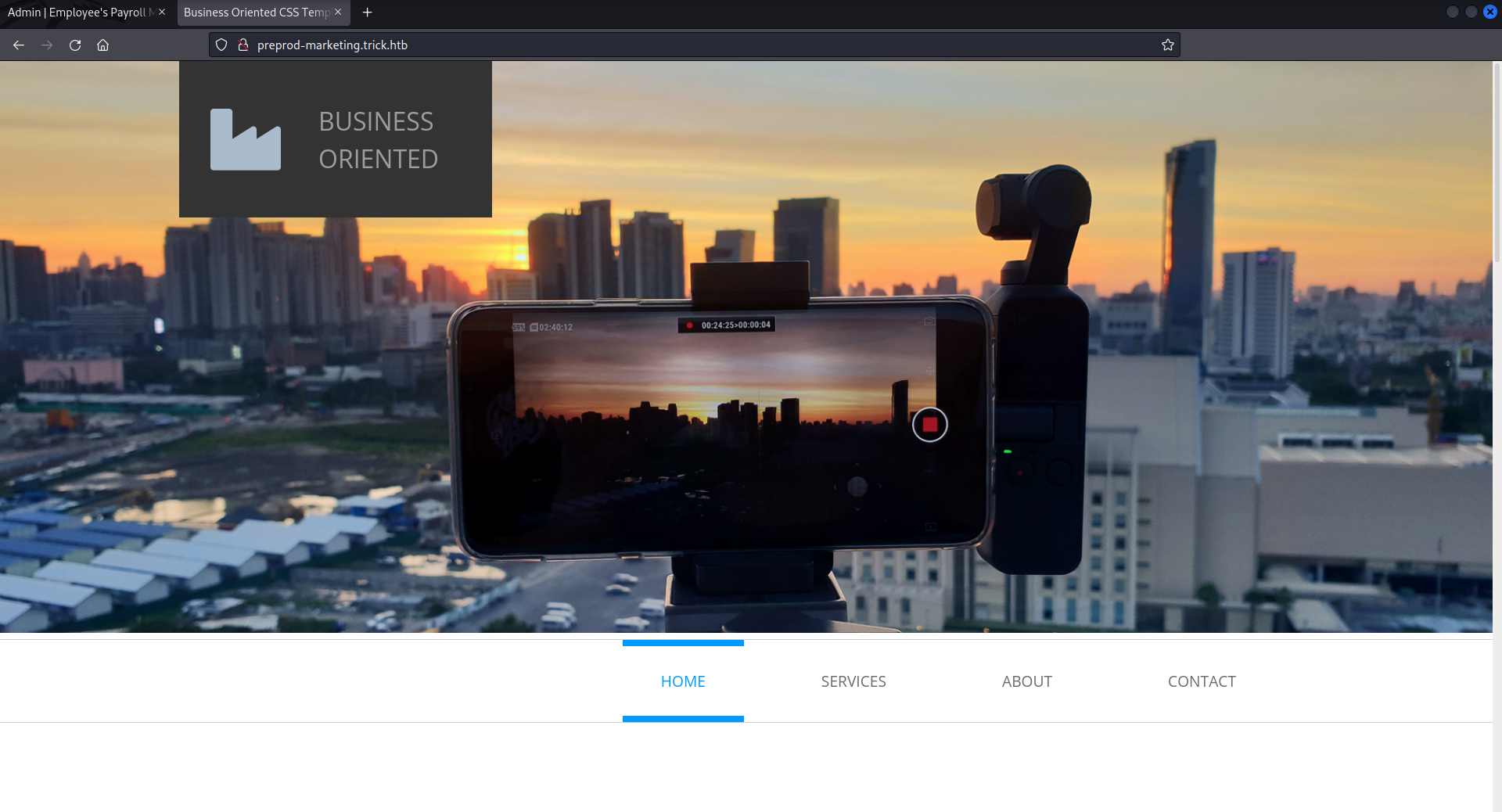Close the Admin Employee's Payroll tab
The image size is (1502, 812).
(162, 13)
